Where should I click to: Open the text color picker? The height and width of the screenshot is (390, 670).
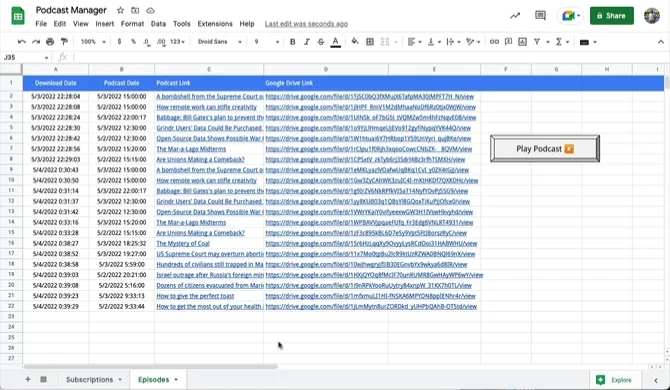[335, 42]
